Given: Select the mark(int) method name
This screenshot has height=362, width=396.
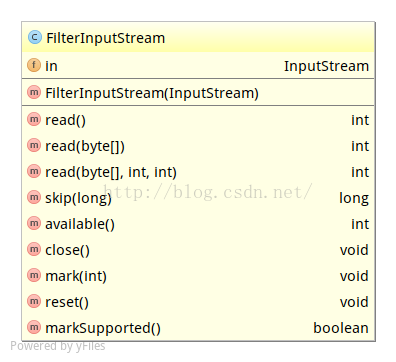Looking at the screenshot, I should (x=76, y=277).
